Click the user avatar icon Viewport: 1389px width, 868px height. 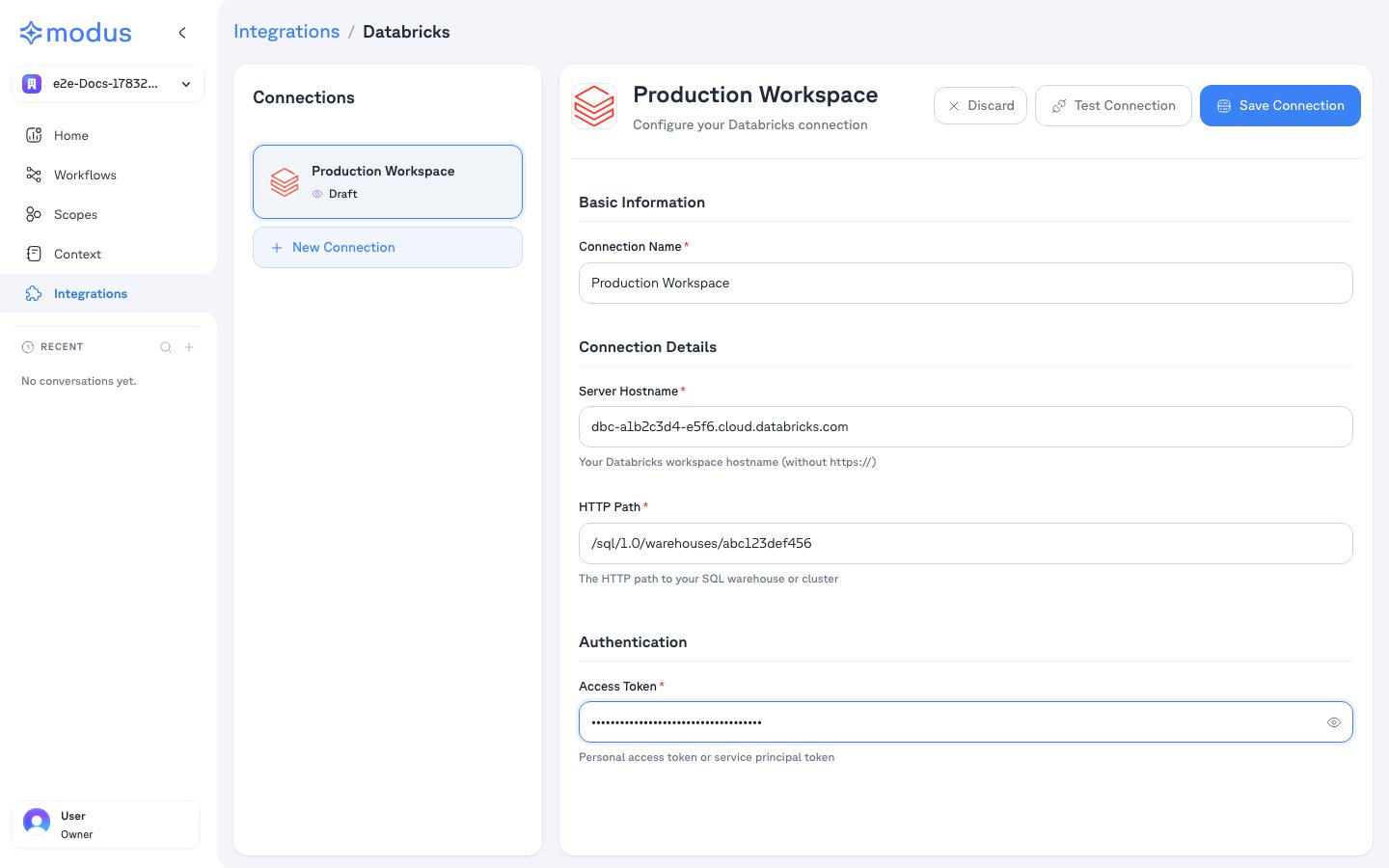[37, 822]
